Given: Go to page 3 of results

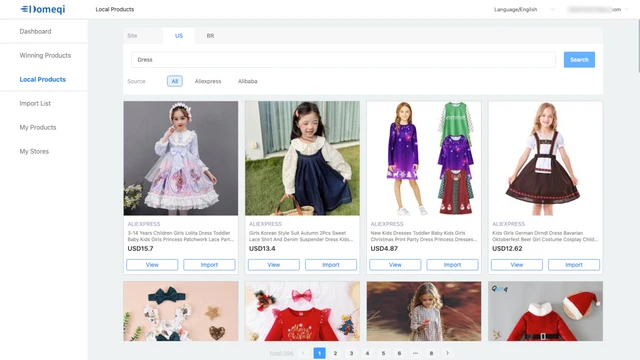Looking at the screenshot, I should point(351,353).
